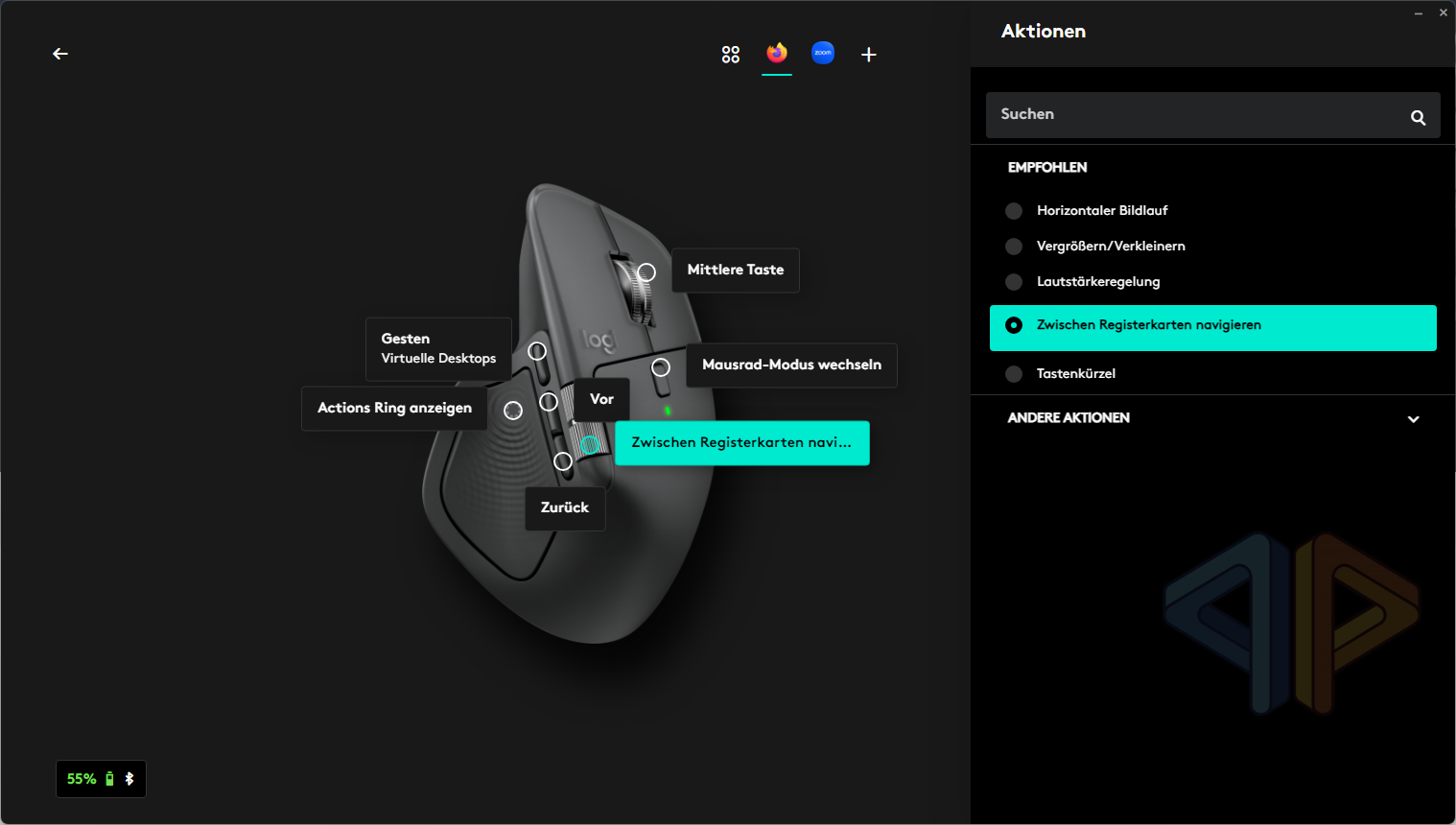The image size is (1456, 825).
Task: Click the Mittlere Taste button label
Action: click(x=736, y=271)
